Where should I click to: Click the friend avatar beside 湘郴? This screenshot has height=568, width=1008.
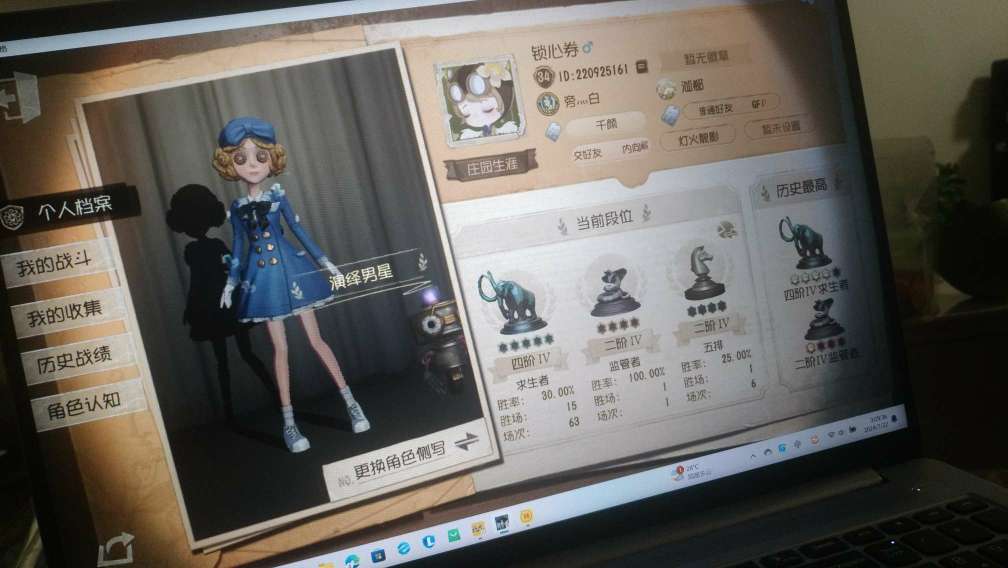coord(665,89)
